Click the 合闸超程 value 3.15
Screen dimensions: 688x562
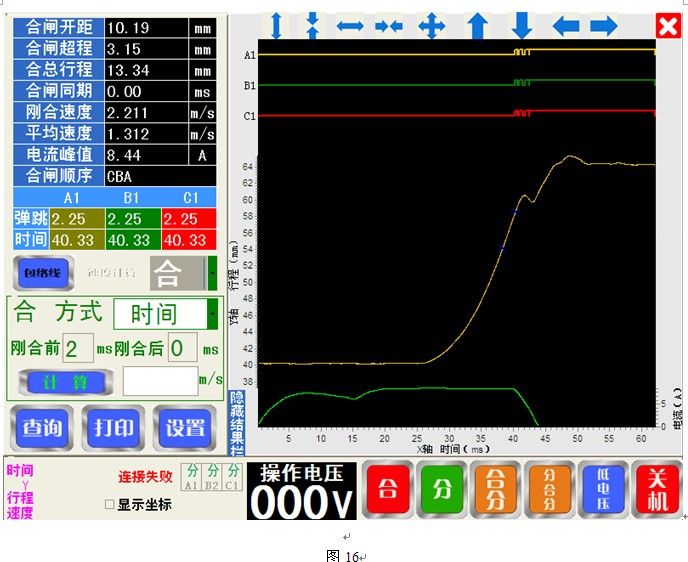coord(147,49)
